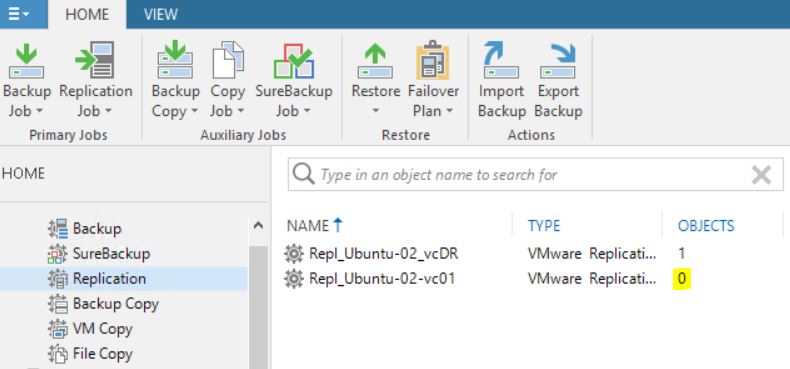Select VM Copy in the jobs tree
Viewport: 790px width, 369px height.
pyautogui.click(x=102, y=329)
